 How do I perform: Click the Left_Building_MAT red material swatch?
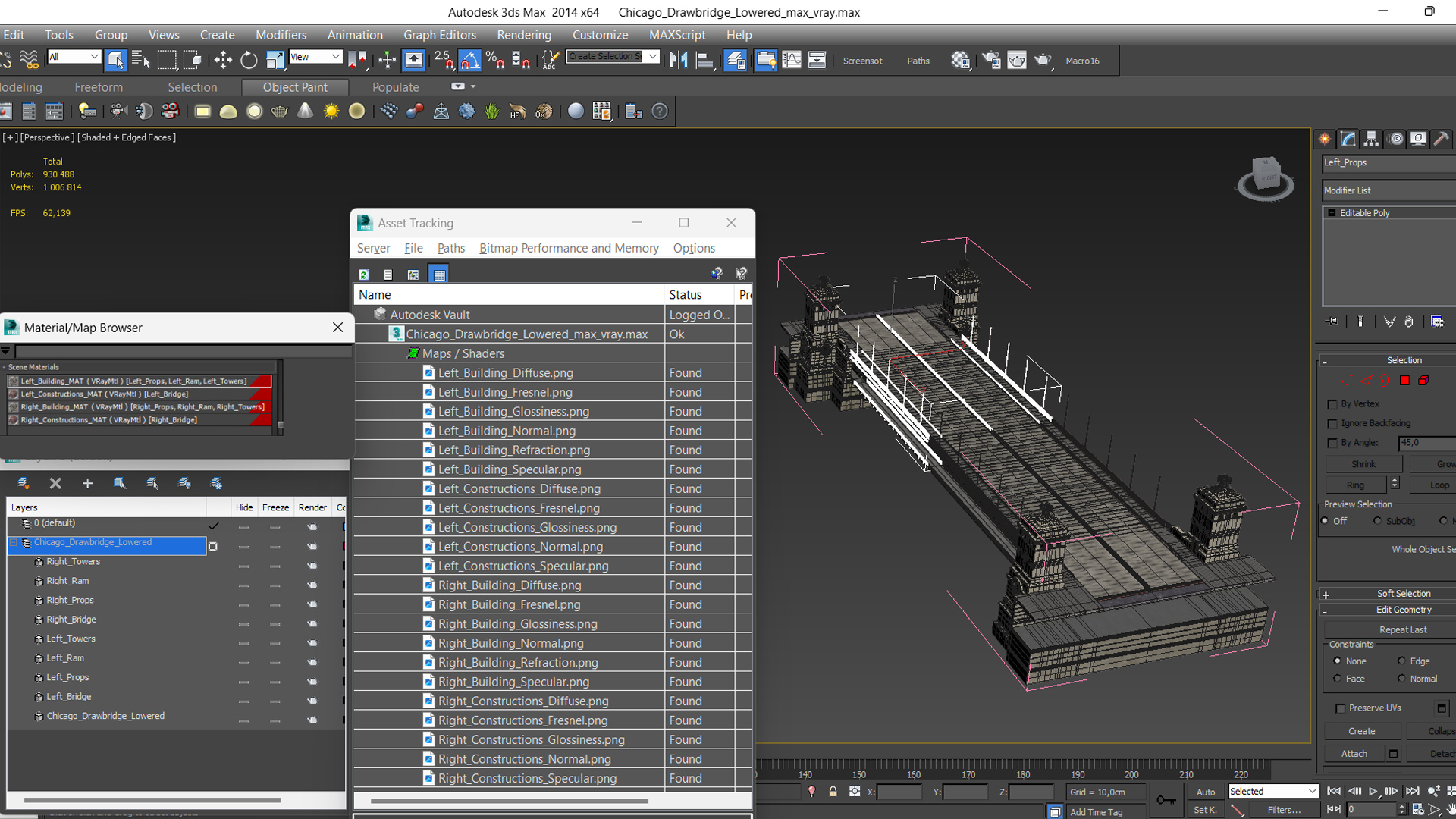tap(261, 381)
